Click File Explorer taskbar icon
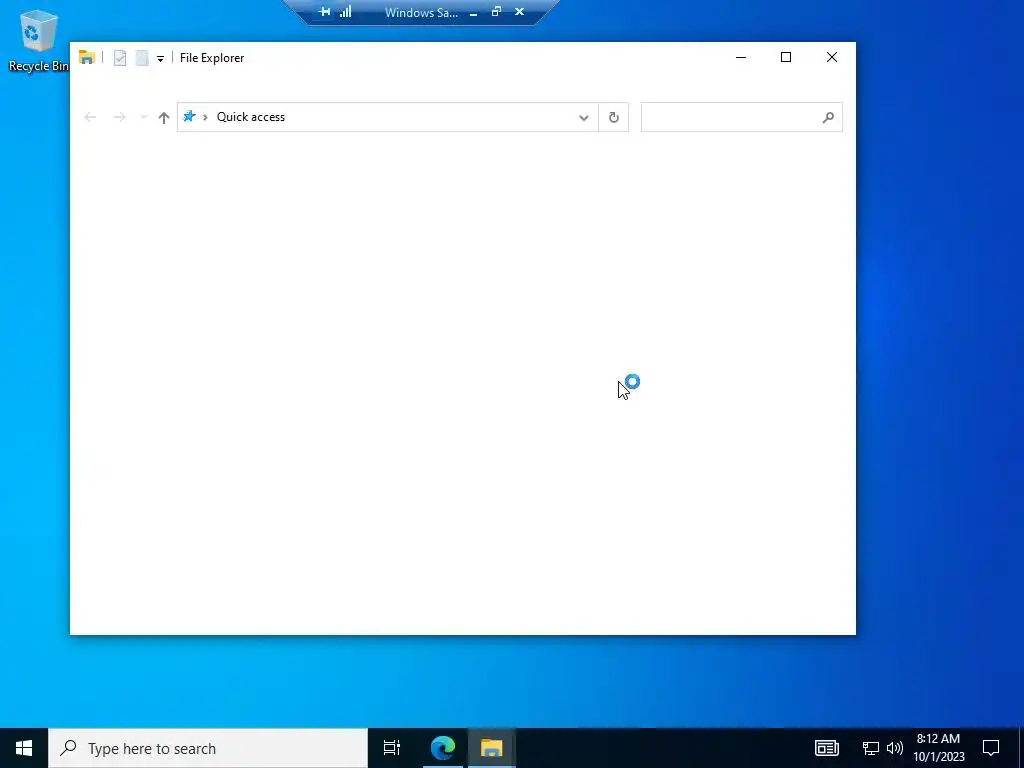Image resolution: width=1024 pixels, height=768 pixels. pos(492,748)
